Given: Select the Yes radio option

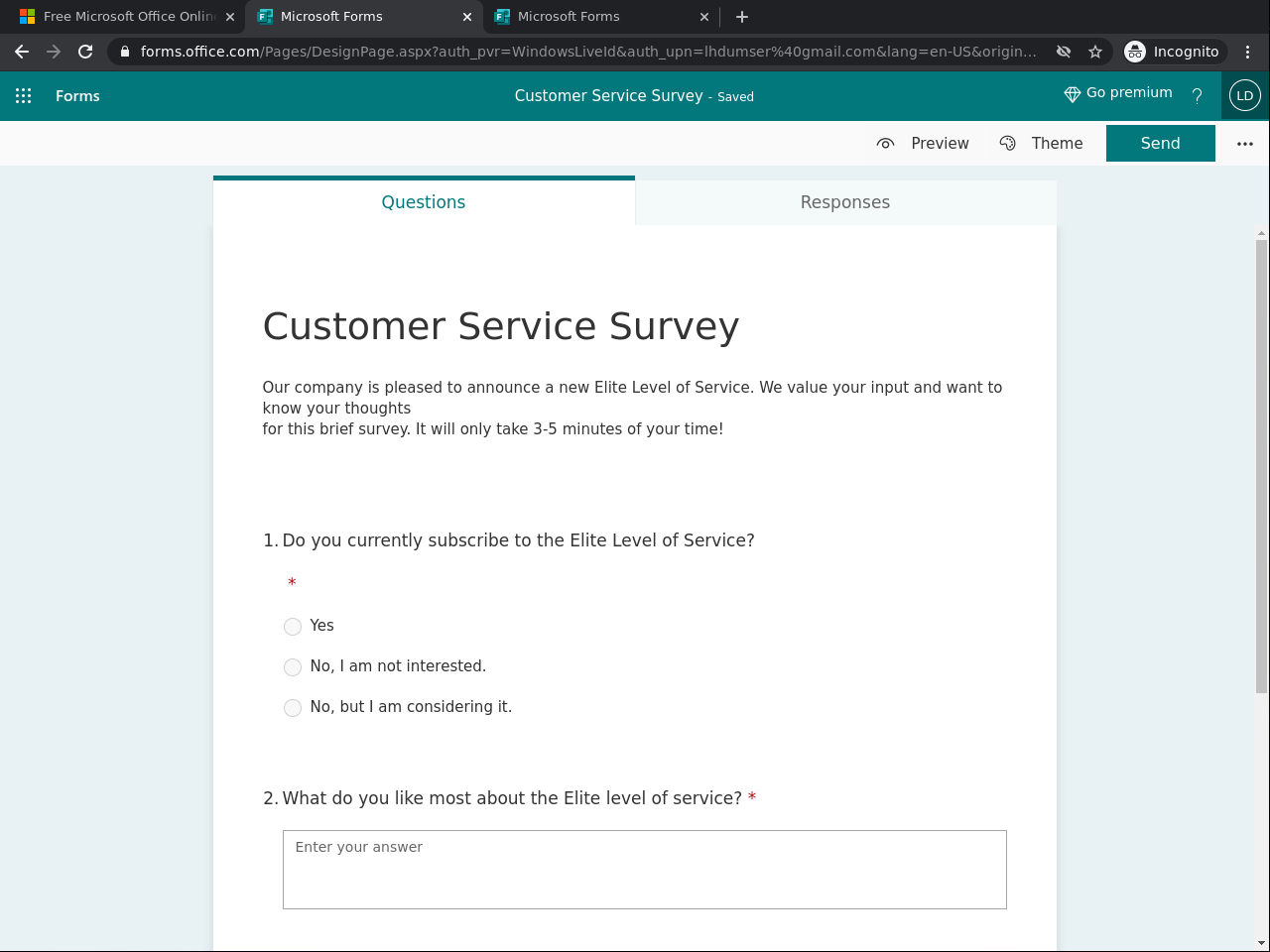Looking at the screenshot, I should 293,627.
